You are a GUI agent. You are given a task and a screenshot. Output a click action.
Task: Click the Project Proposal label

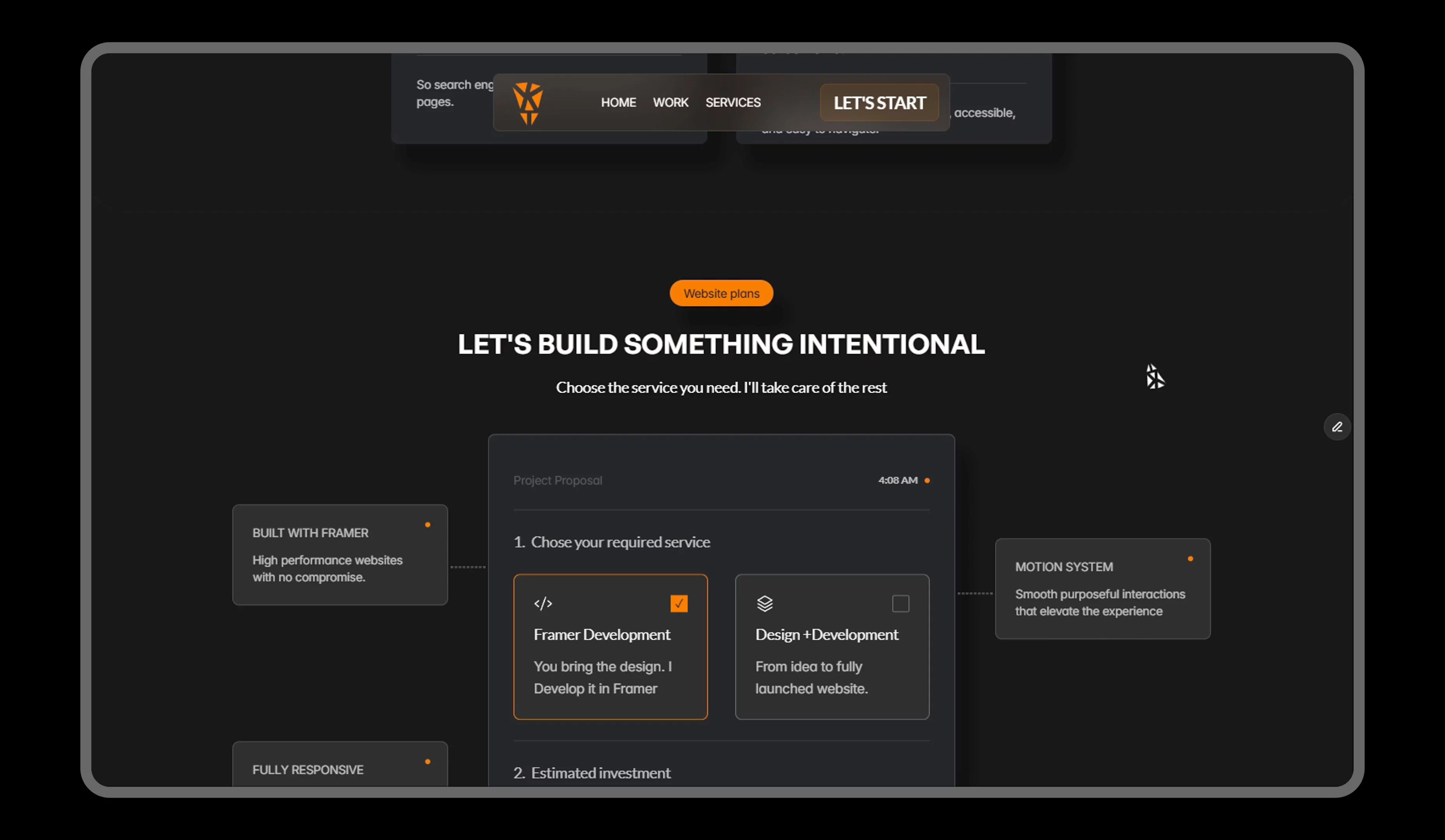(557, 481)
